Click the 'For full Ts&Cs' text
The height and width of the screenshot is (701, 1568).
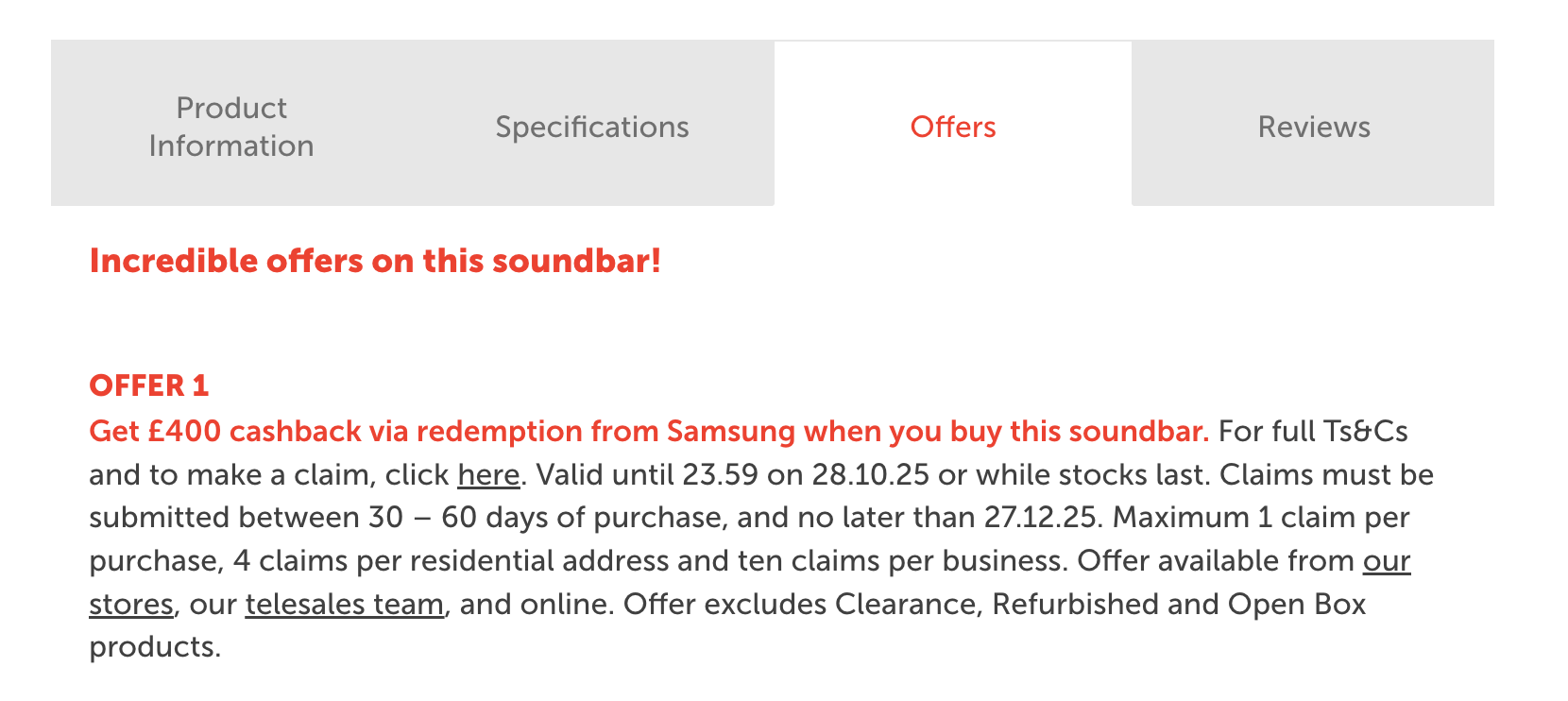coord(1313,431)
